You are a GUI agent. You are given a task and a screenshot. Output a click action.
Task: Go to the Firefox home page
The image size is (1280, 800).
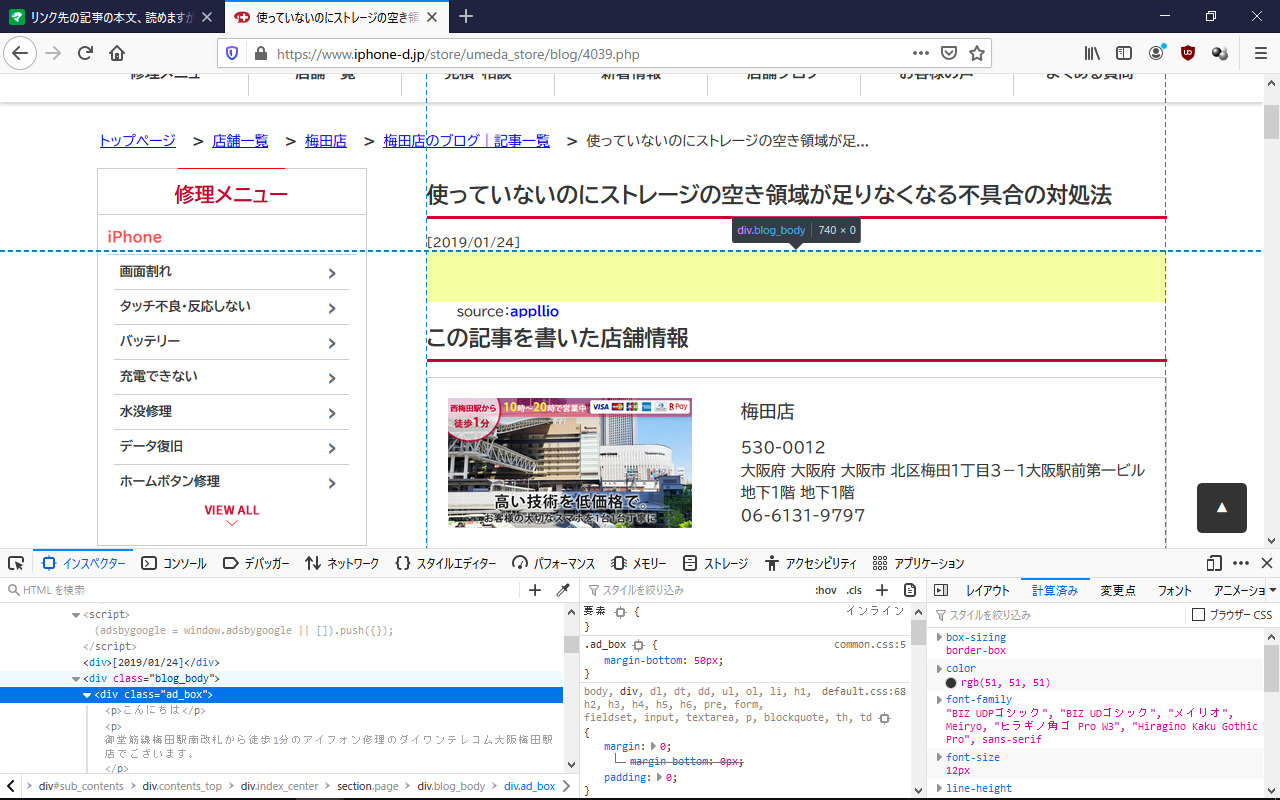tap(117, 53)
